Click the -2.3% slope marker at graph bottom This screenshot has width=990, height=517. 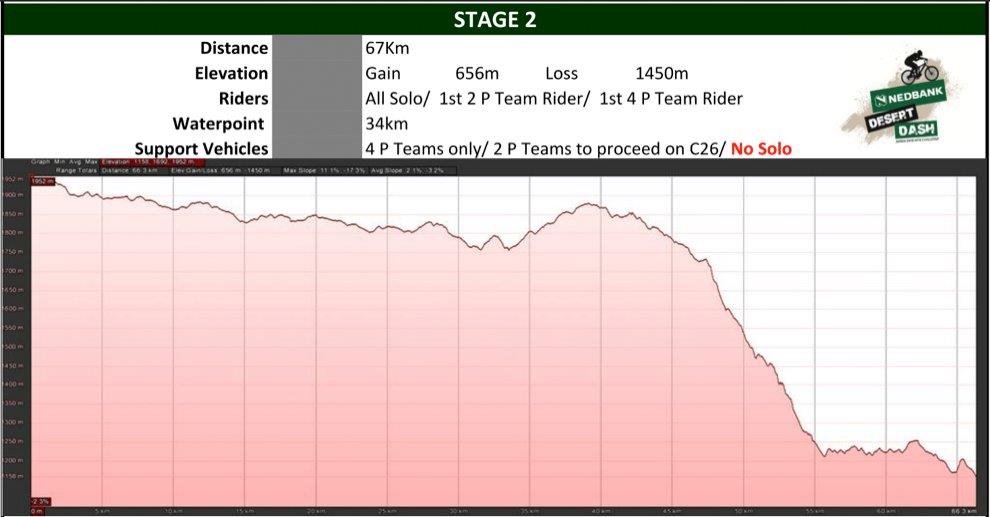(x=40, y=501)
